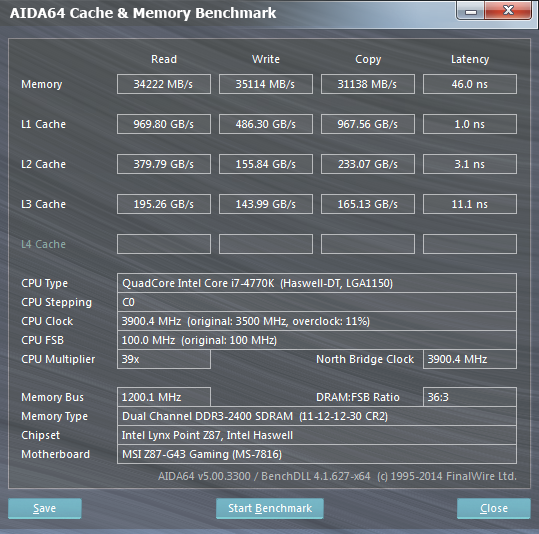Click the Motherboard MSI Z87-G43 field
Image resolution: width=539 pixels, height=534 pixels.
click(317, 454)
